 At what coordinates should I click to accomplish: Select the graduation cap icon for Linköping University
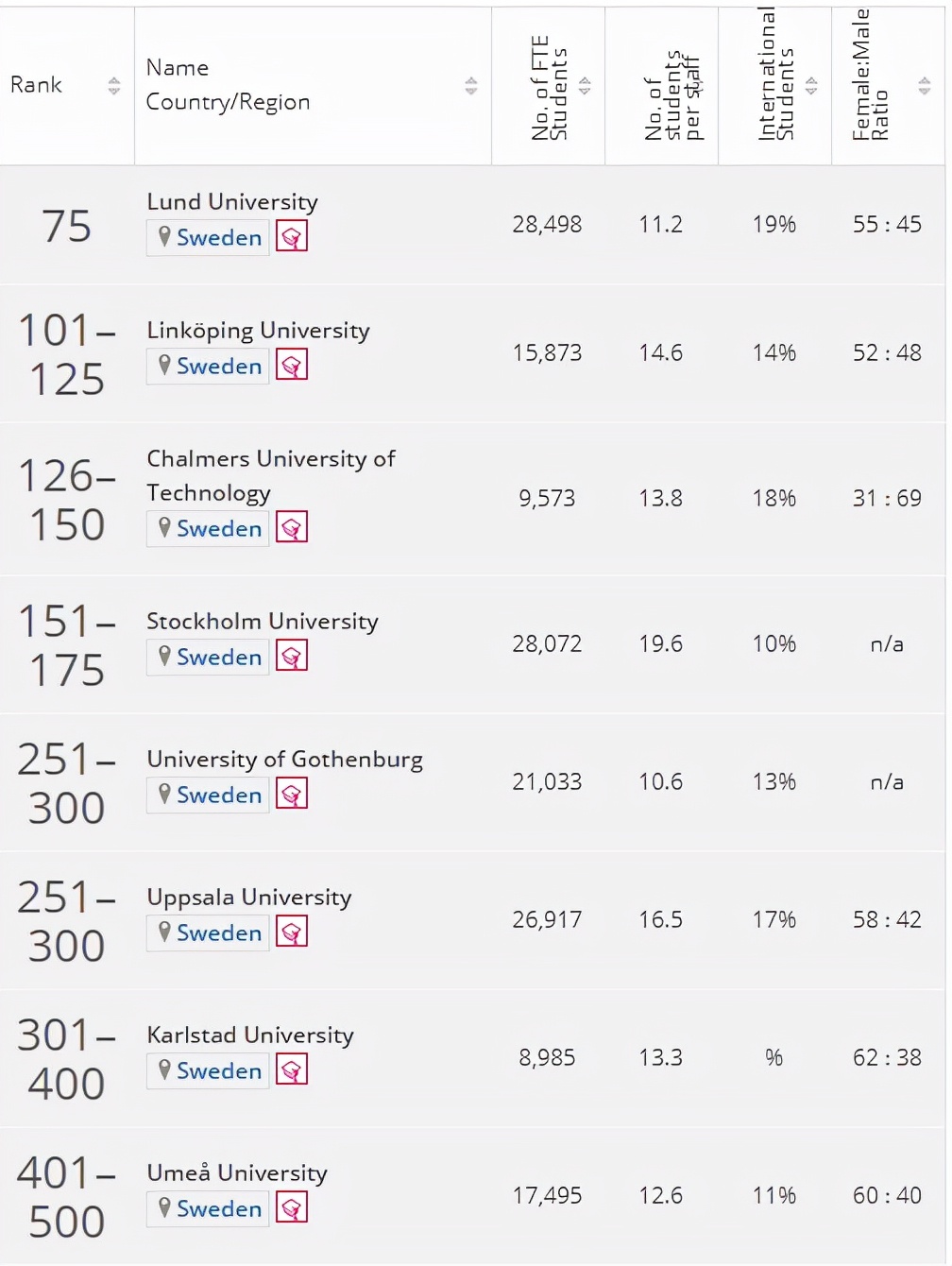click(291, 364)
